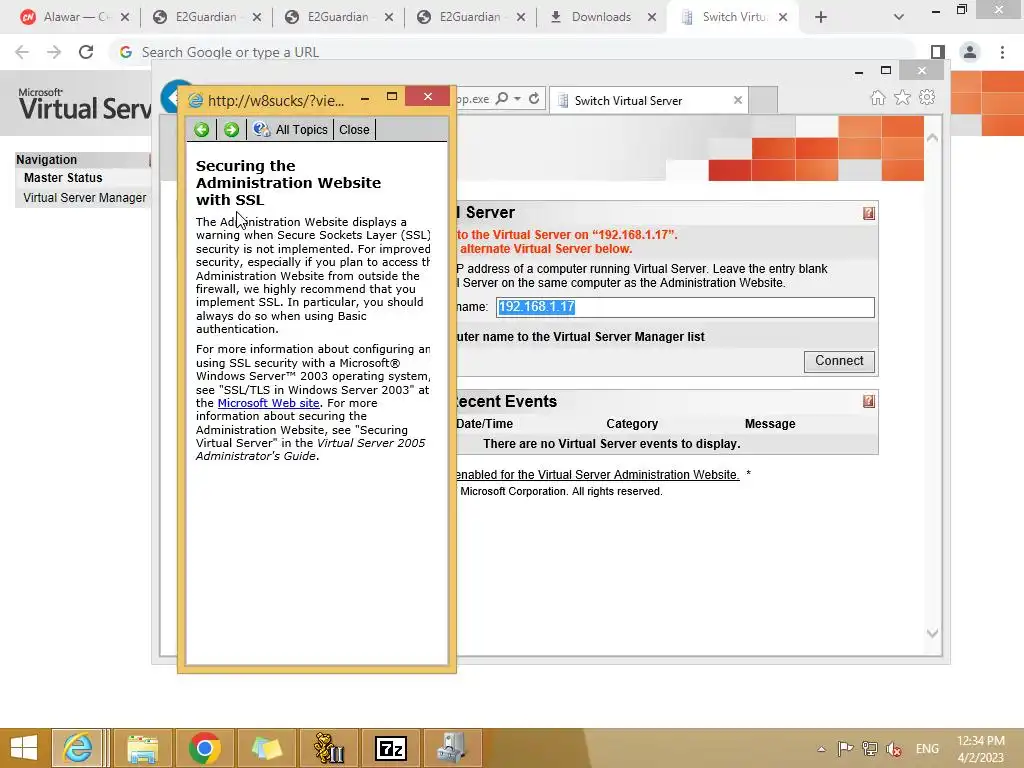Viewport: 1024px width, 768px height.
Task: Click Internet Explorer home icon
Action: (x=878, y=98)
